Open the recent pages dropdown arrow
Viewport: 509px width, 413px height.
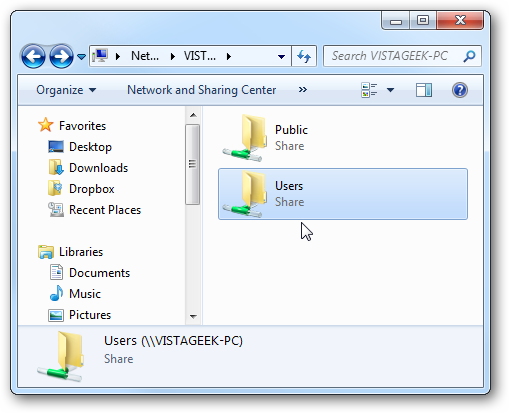(x=81, y=57)
